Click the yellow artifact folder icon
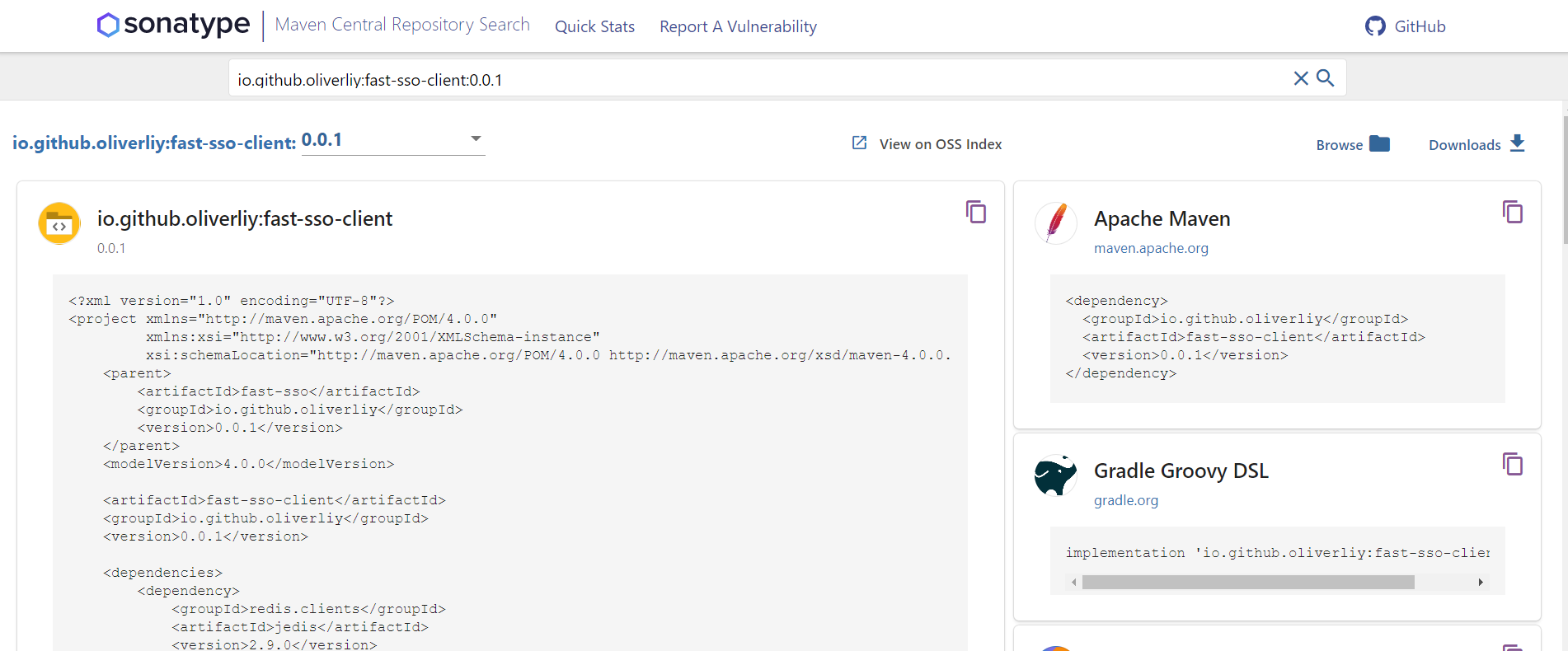The image size is (1568, 651). (x=59, y=223)
